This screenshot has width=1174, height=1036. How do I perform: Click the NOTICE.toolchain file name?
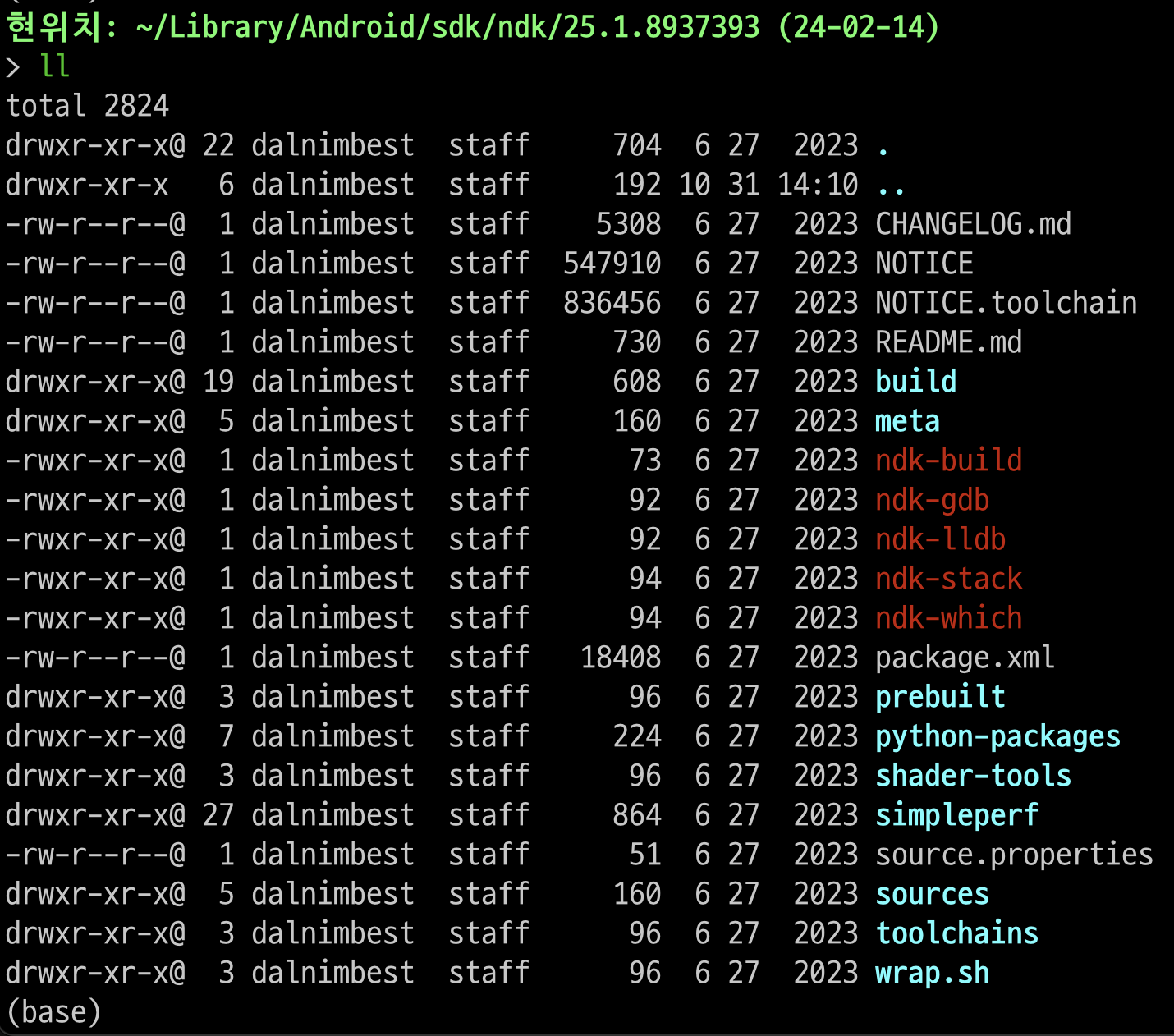tap(1006, 303)
